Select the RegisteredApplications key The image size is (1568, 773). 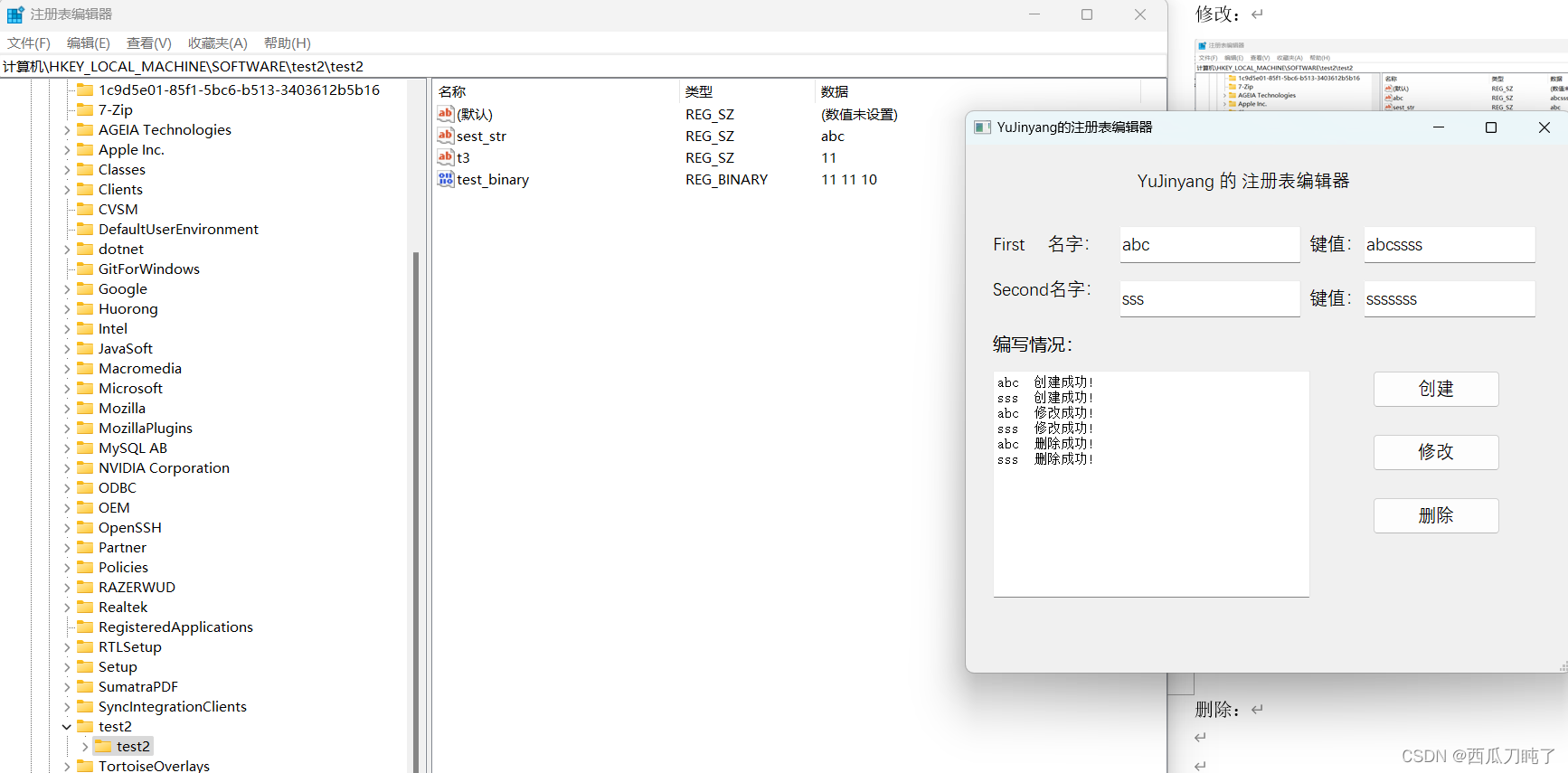175,627
